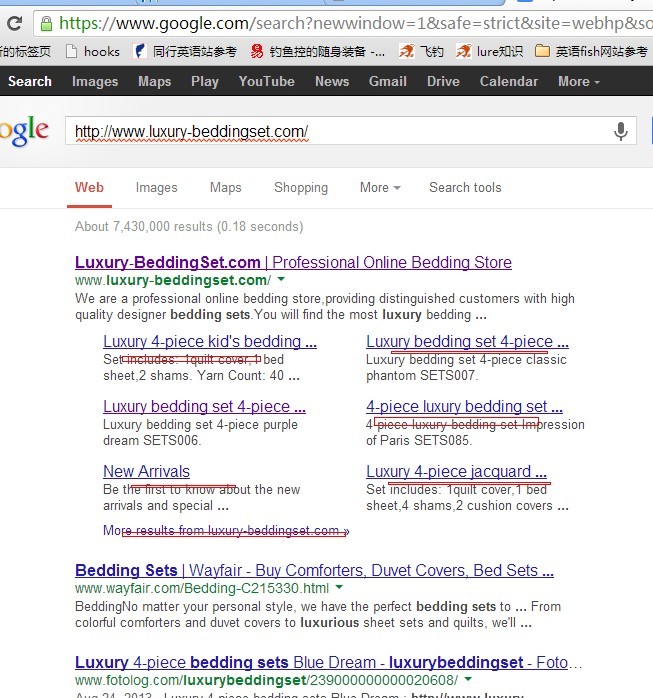Click the Wayfair snippet starting BeddingNo matter
The width and height of the screenshot is (653, 698).
[318, 614]
